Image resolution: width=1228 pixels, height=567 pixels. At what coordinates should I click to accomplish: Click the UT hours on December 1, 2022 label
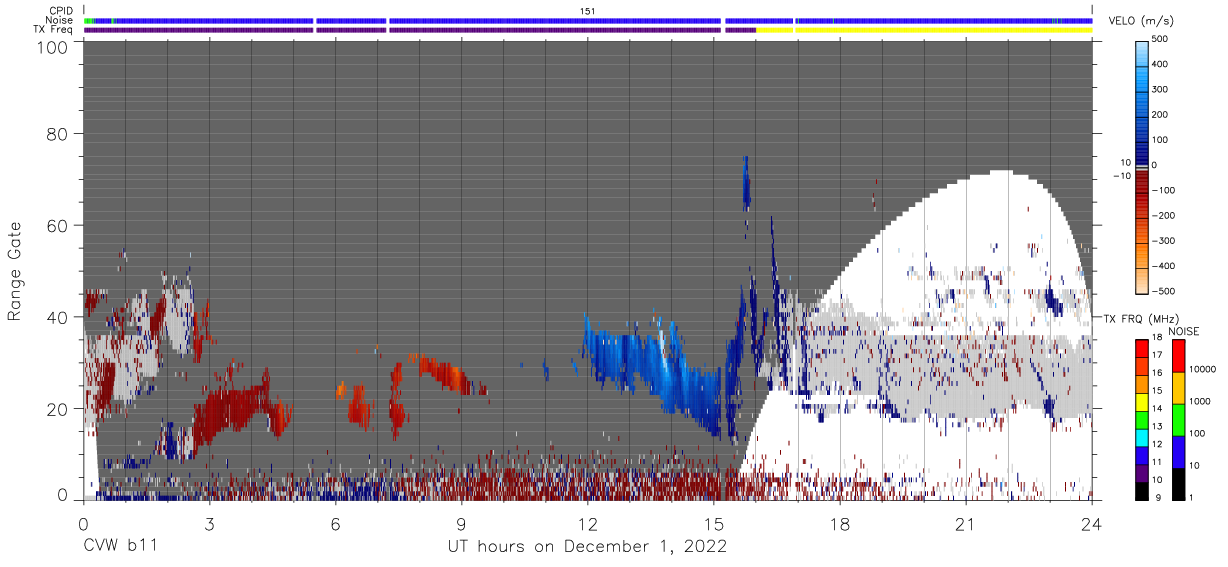pos(588,547)
